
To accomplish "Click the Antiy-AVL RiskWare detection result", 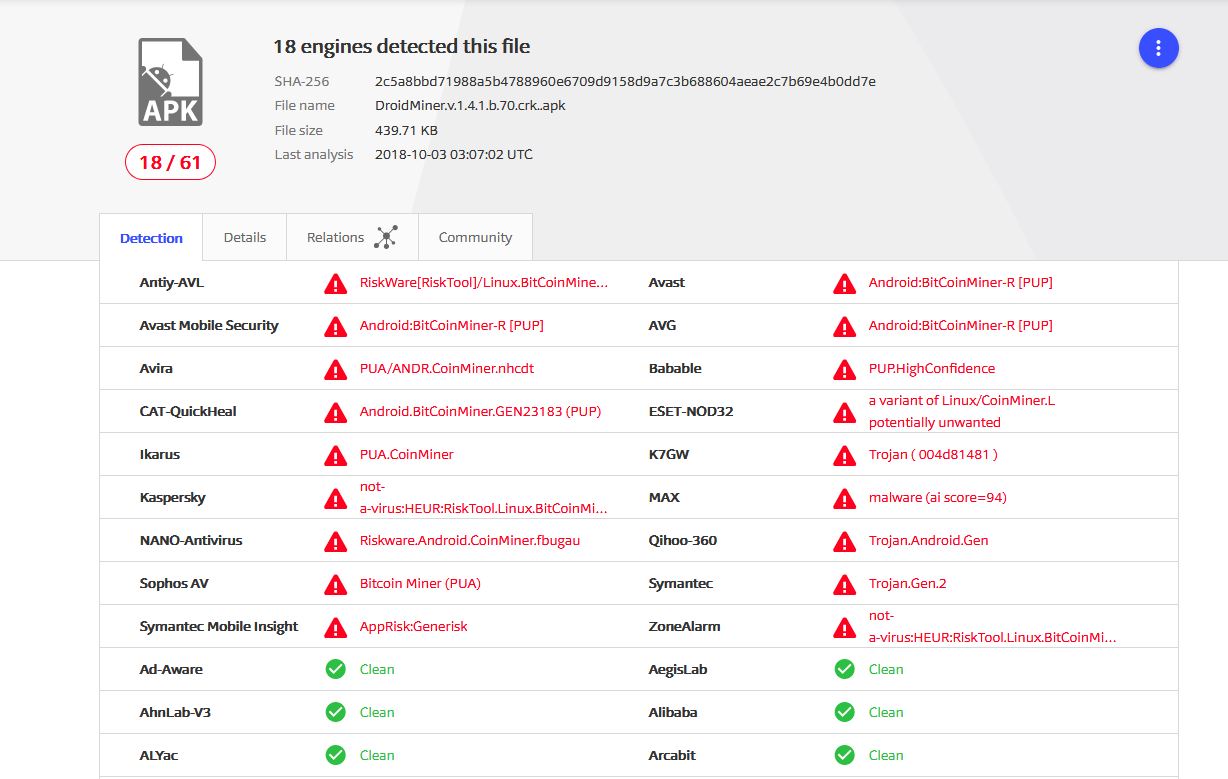I will point(484,283).
